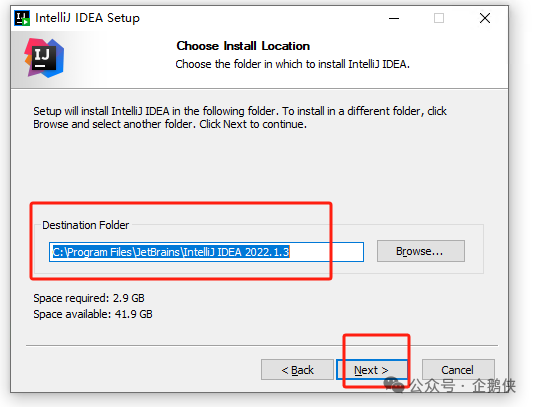Click the horizontal separator line above the buttons
Screen dimensions: 533x407
262,345
